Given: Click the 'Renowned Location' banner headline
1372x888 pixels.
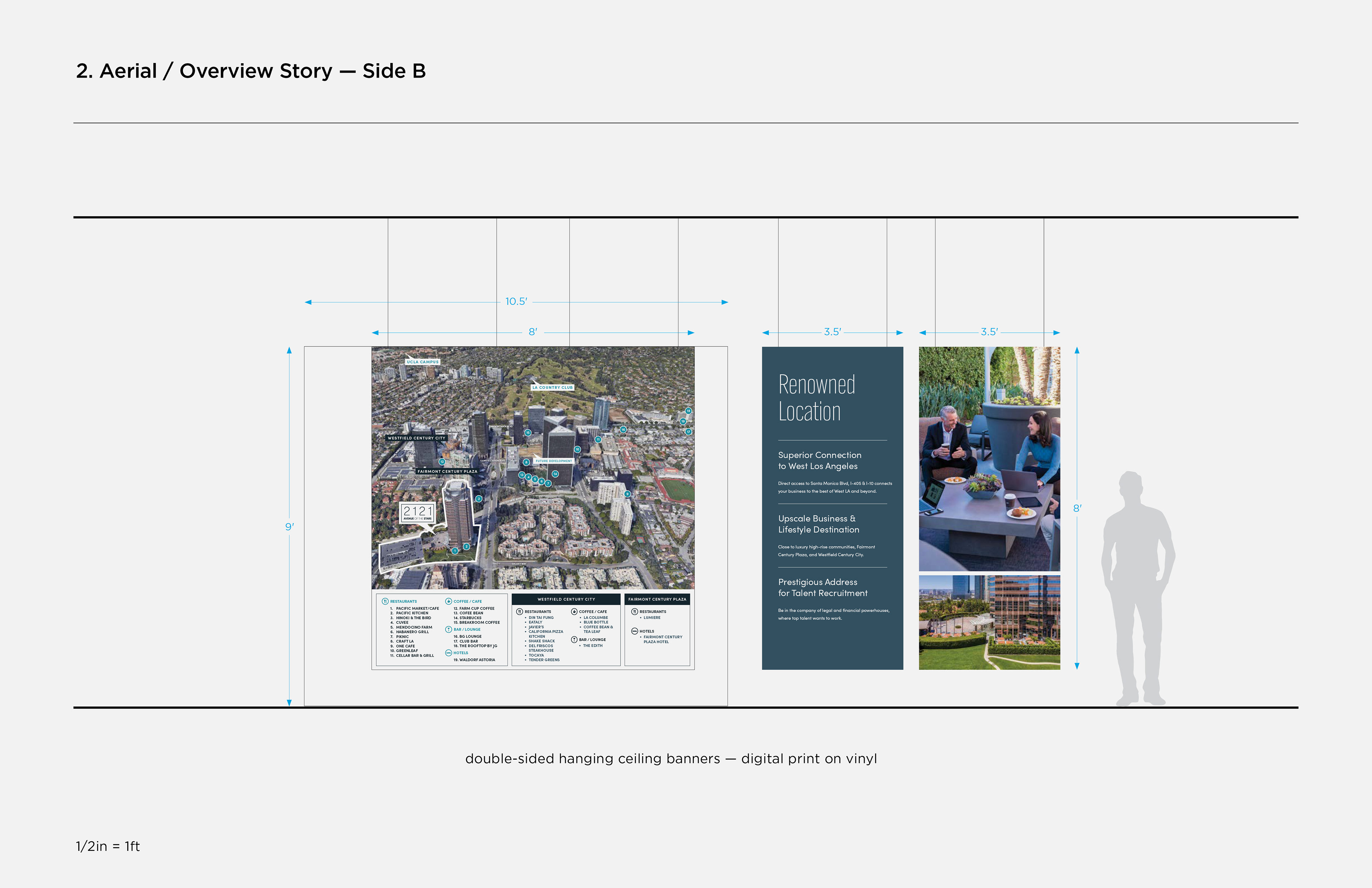Looking at the screenshot, I should point(816,398).
